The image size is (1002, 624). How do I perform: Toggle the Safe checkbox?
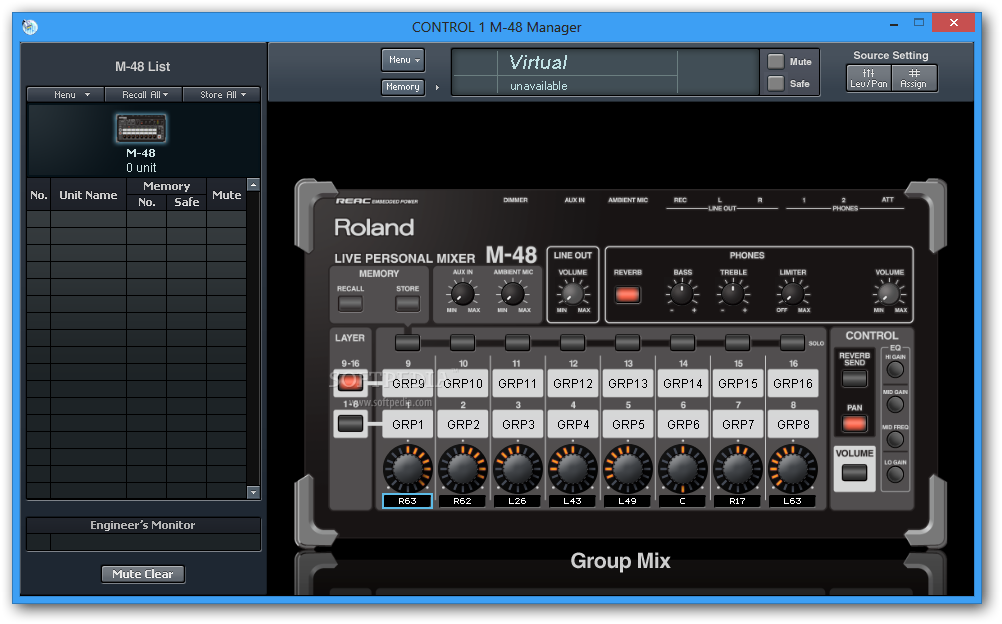(x=776, y=83)
